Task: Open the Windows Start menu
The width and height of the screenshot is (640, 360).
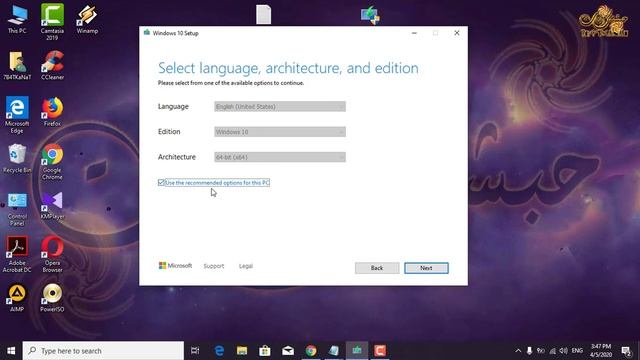Action: coord(11,351)
